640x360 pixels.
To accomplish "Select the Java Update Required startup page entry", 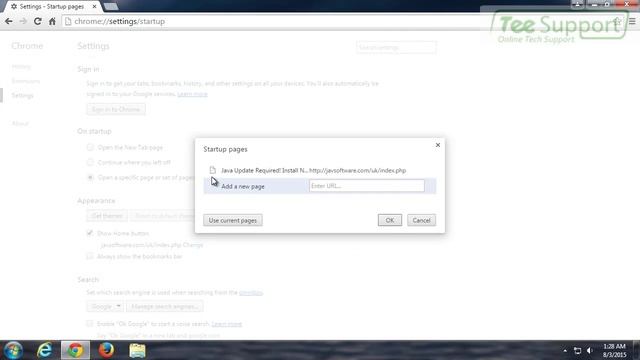I will pyautogui.click(x=320, y=170).
